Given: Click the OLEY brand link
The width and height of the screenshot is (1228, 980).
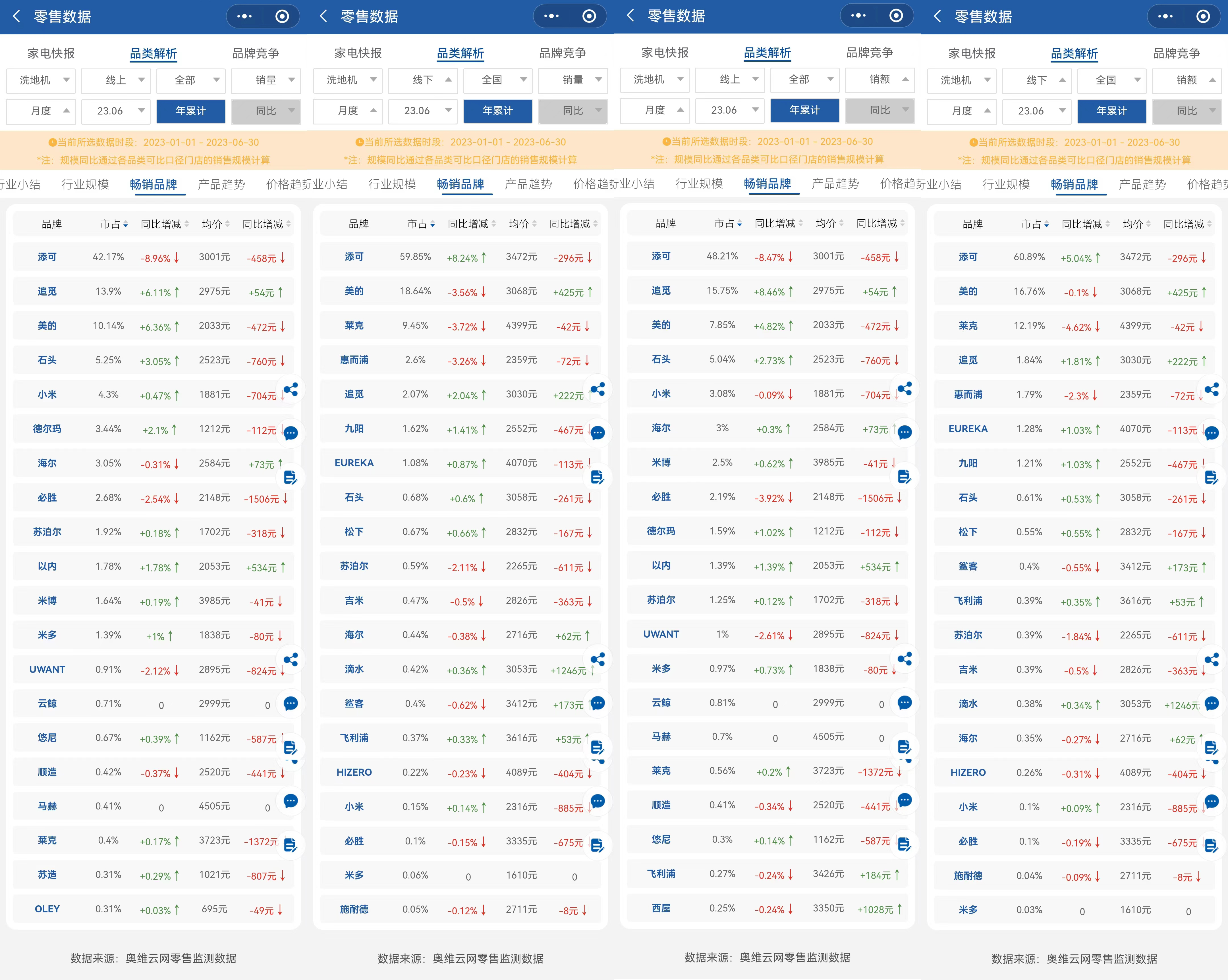Looking at the screenshot, I should coord(47,909).
